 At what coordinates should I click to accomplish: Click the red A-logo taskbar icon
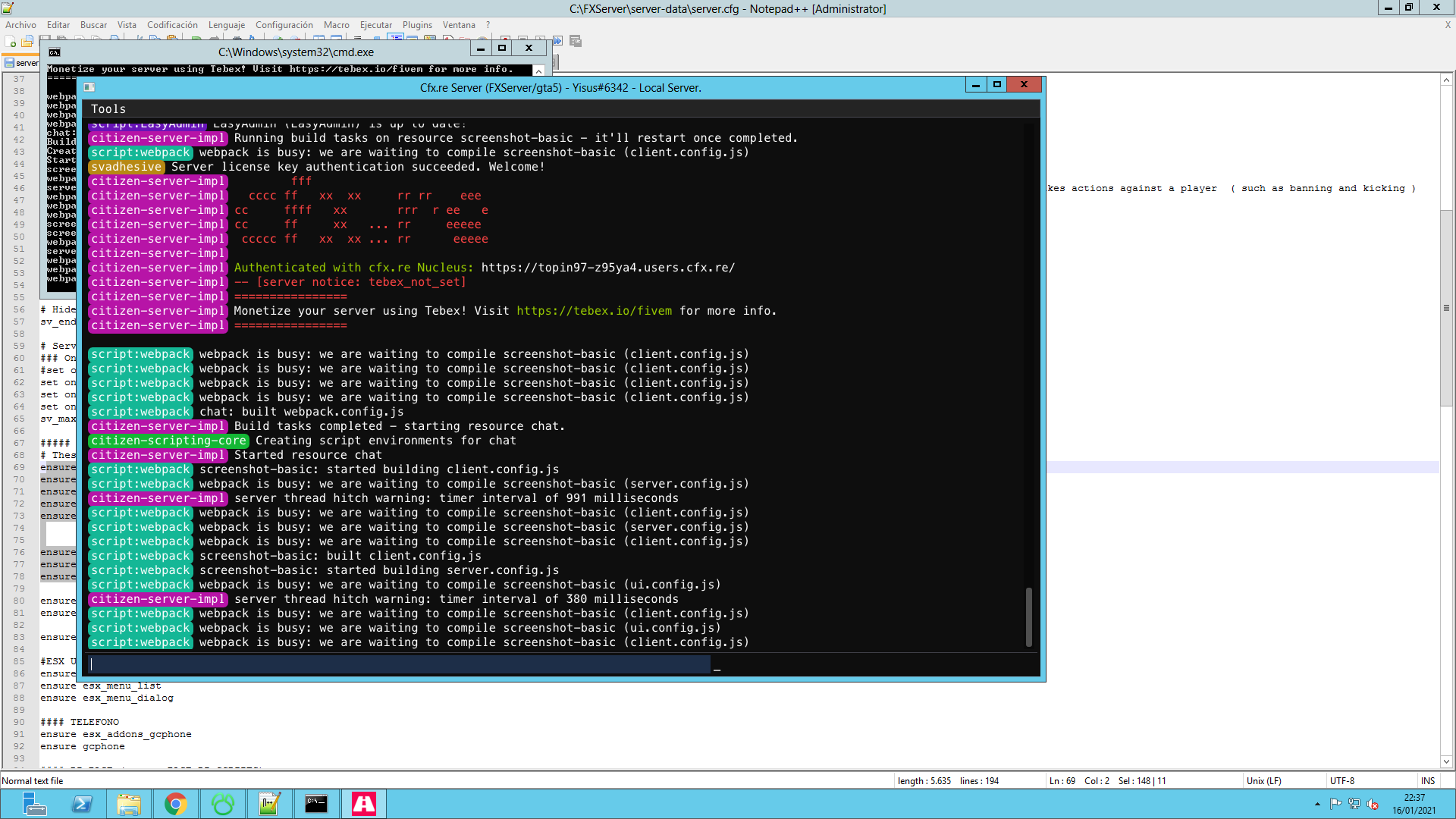(x=364, y=804)
